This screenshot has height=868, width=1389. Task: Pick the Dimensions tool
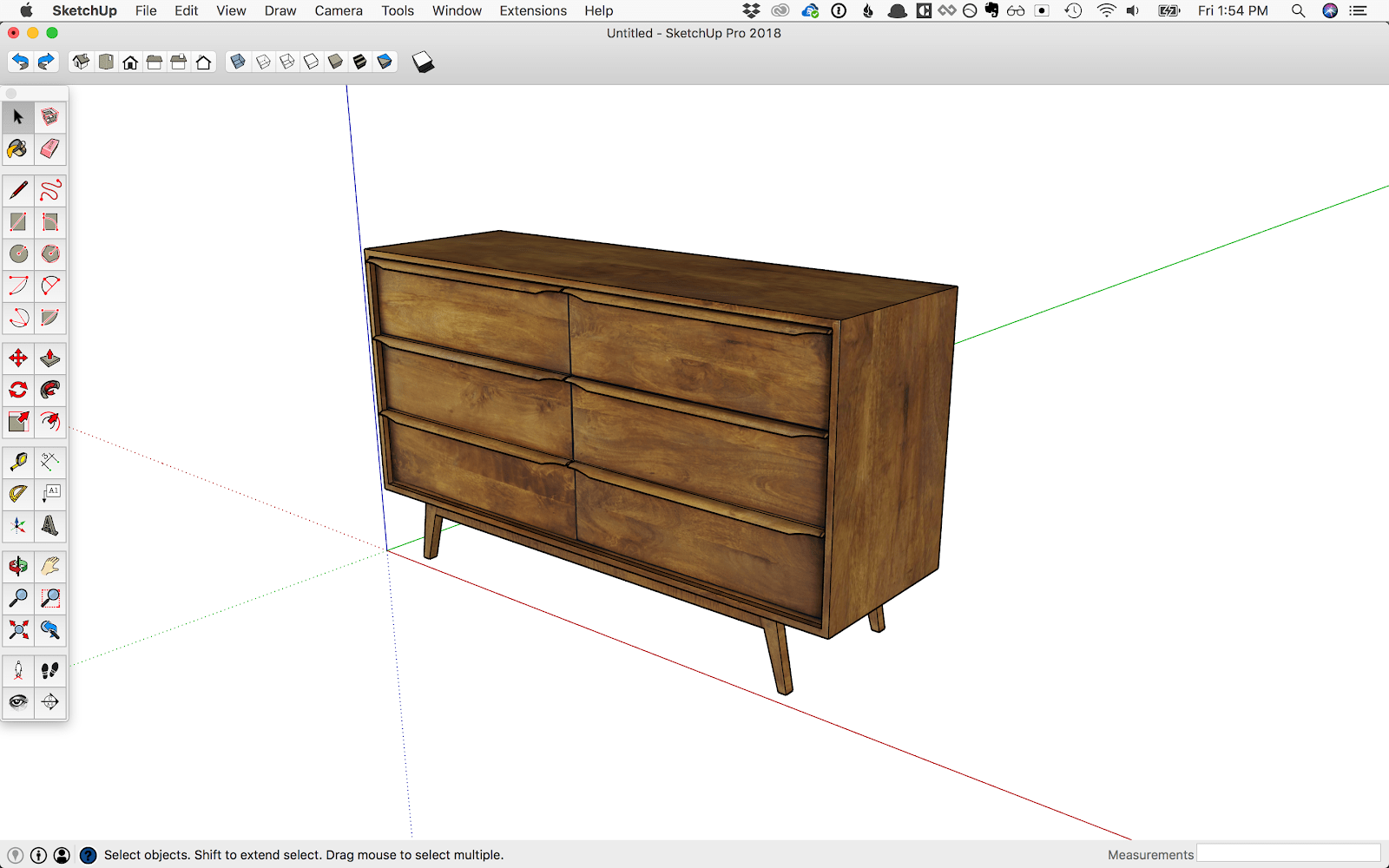[x=50, y=462]
